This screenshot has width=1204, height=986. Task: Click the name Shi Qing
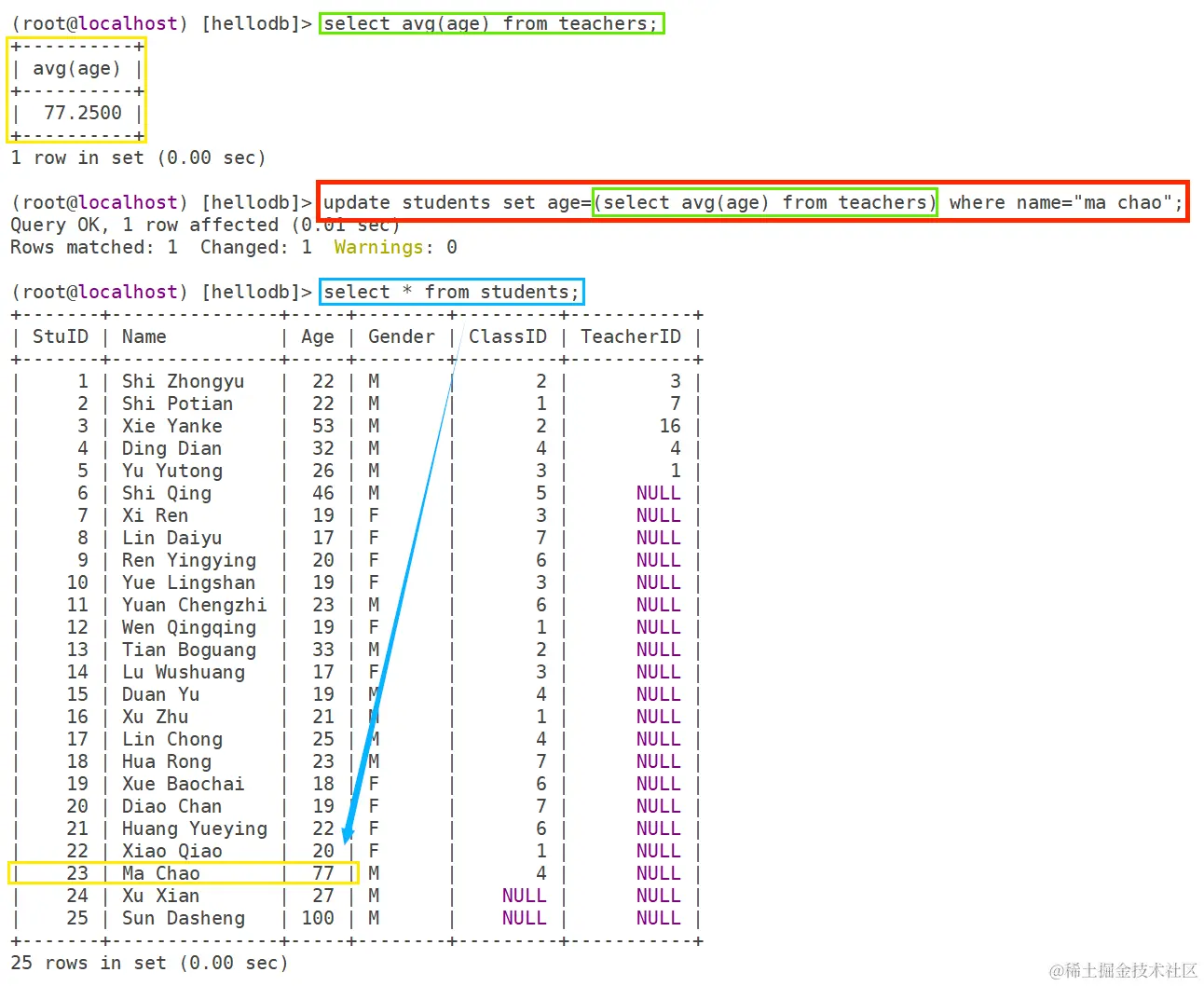click(166, 493)
